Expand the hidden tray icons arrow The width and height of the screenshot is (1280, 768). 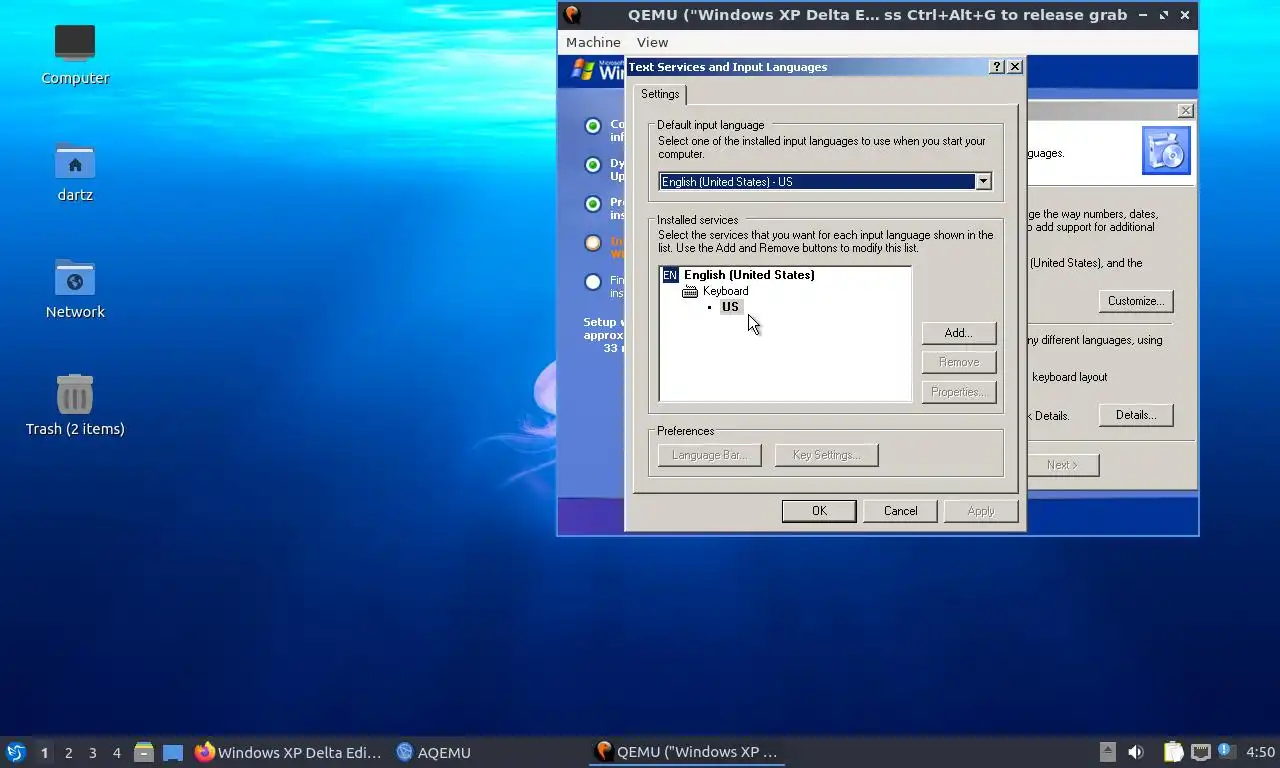pyautogui.click(x=1107, y=752)
